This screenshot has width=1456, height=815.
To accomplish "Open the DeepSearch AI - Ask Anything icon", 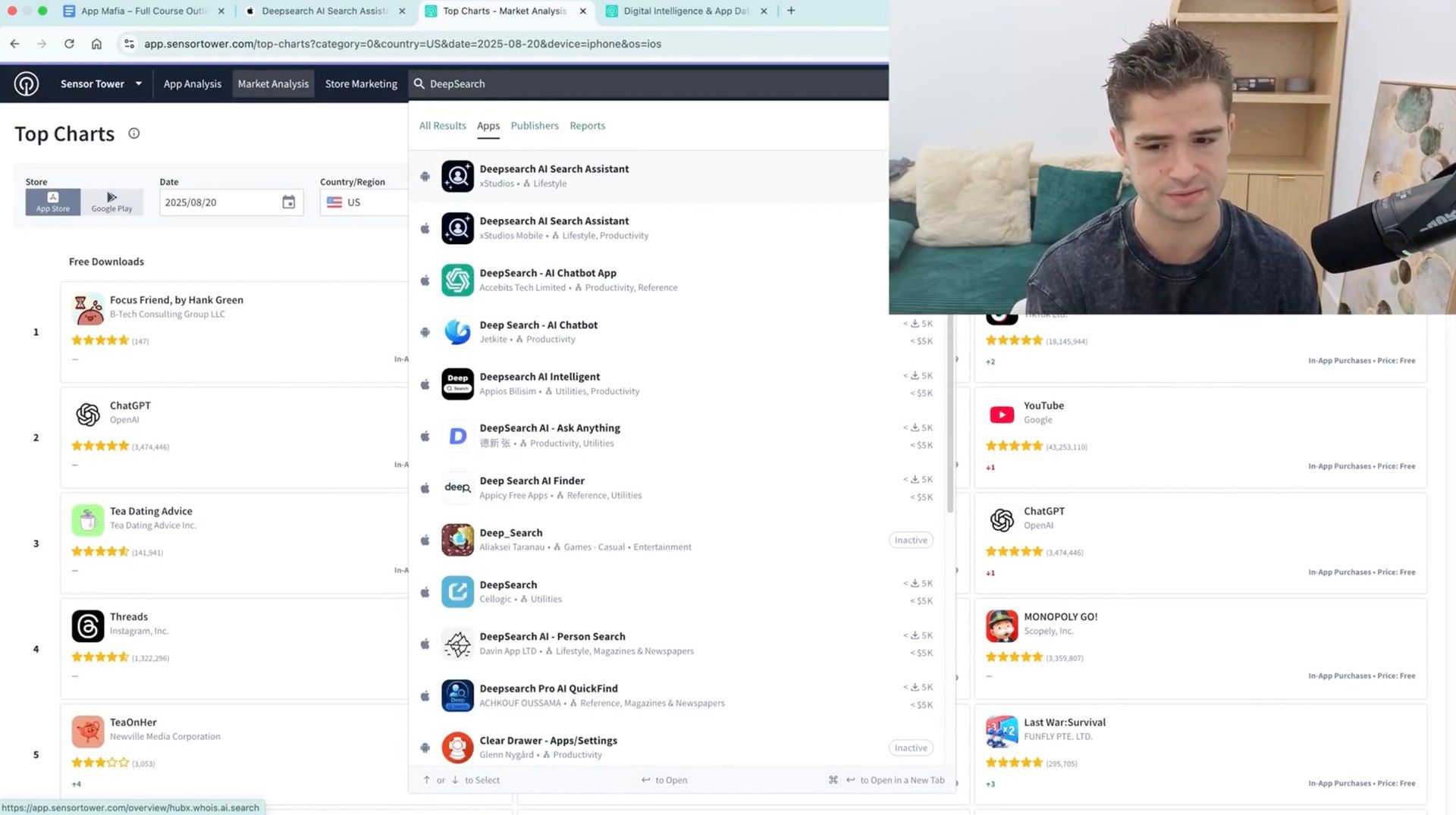I will pyautogui.click(x=457, y=436).
